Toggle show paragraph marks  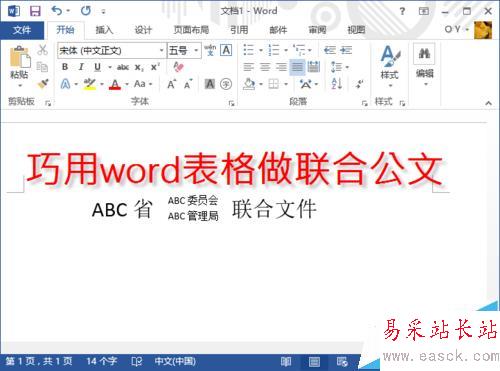[x=359, y=84]
